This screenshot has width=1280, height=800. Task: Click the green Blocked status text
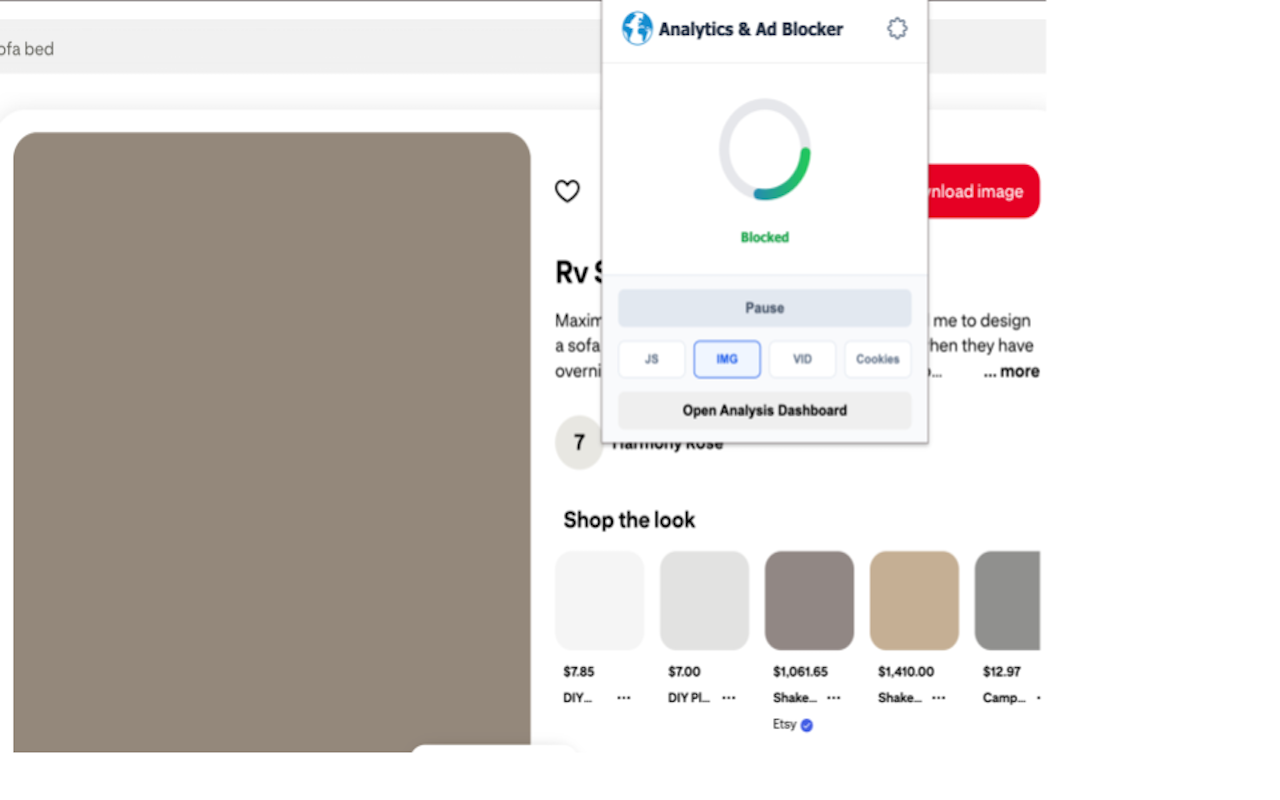765,237
